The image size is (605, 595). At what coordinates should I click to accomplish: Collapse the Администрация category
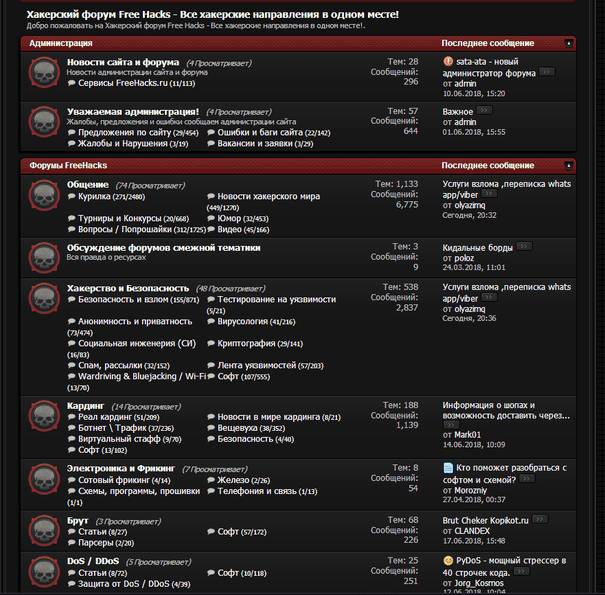coord(569,43)
